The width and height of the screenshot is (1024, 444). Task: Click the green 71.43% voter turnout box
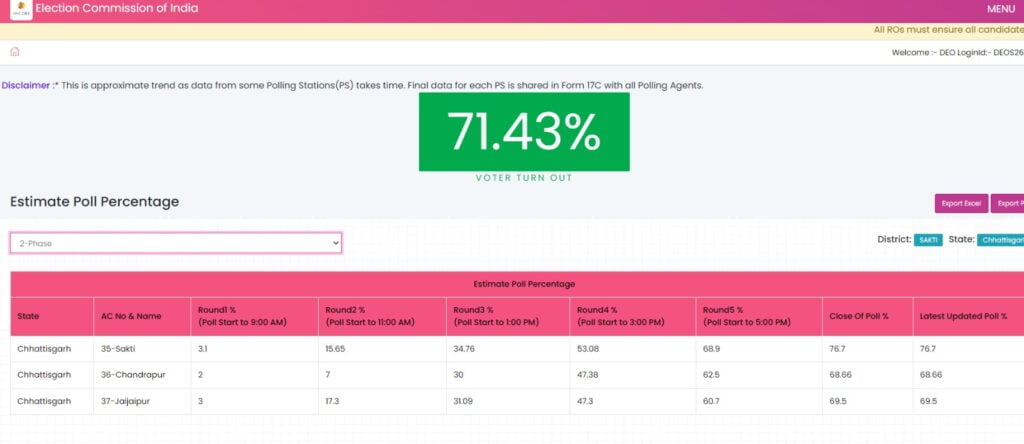524,131
